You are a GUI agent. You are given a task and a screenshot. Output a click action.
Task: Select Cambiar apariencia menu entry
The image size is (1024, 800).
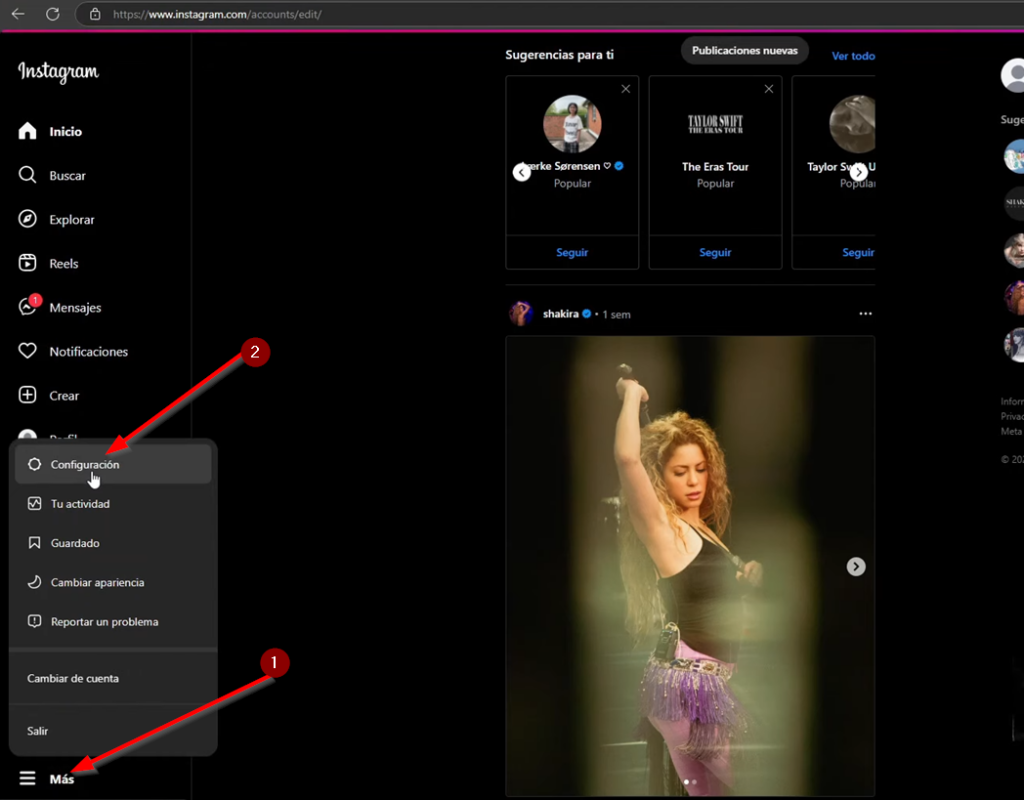[x=113, y=582]
